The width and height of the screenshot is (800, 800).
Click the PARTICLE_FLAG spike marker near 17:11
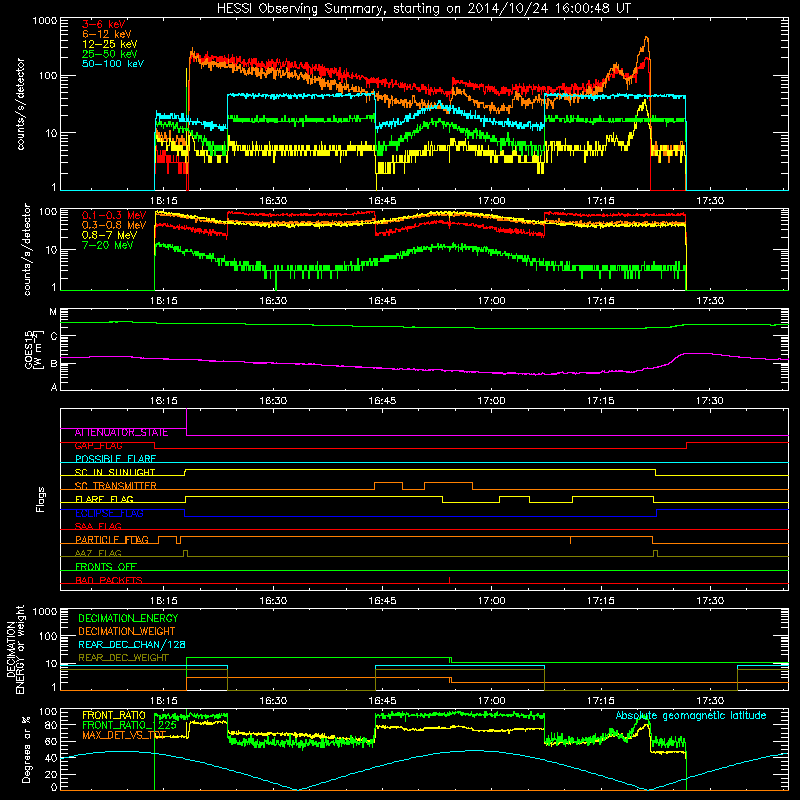[570, 540]
